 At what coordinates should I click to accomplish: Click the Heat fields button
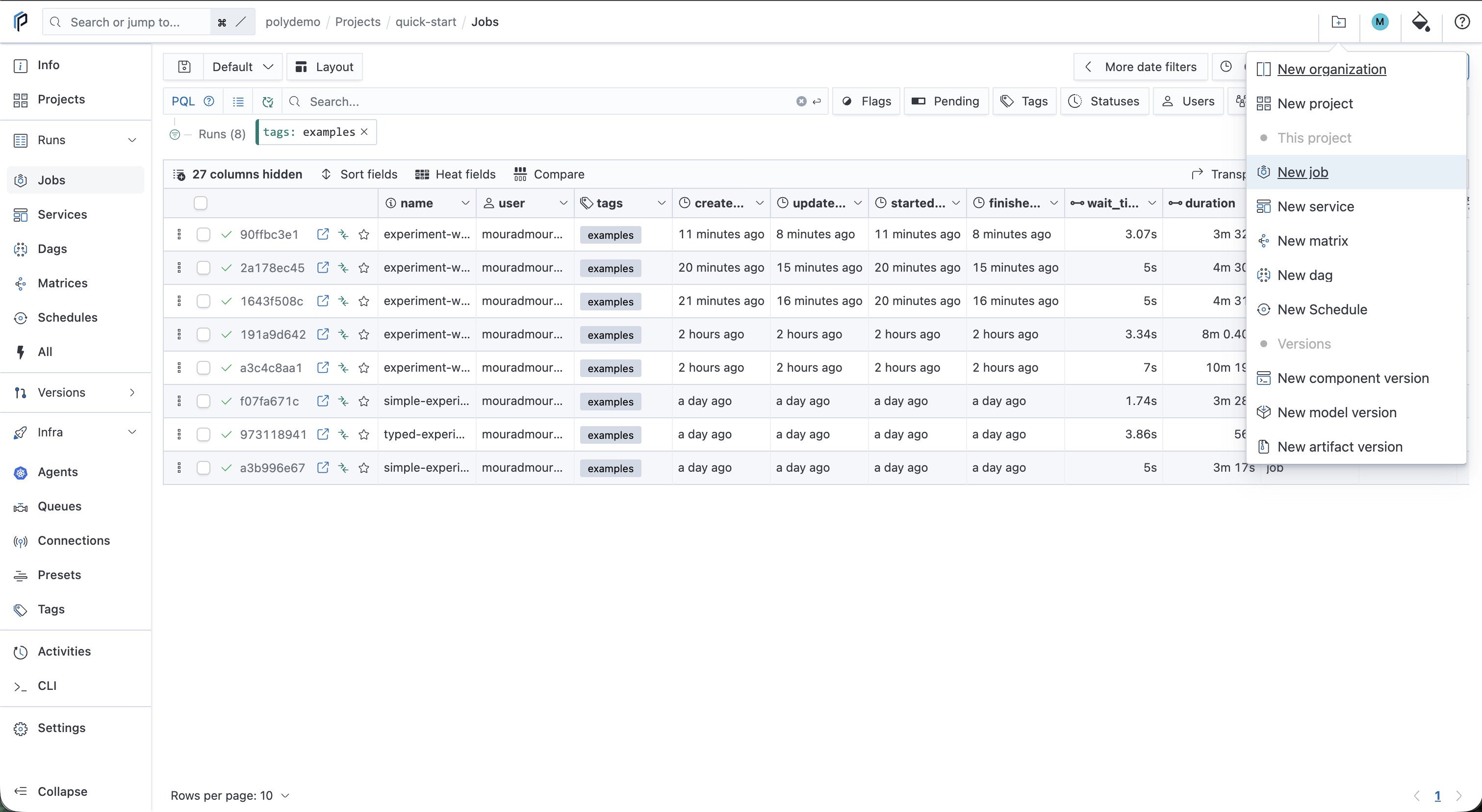coord(455,174)
